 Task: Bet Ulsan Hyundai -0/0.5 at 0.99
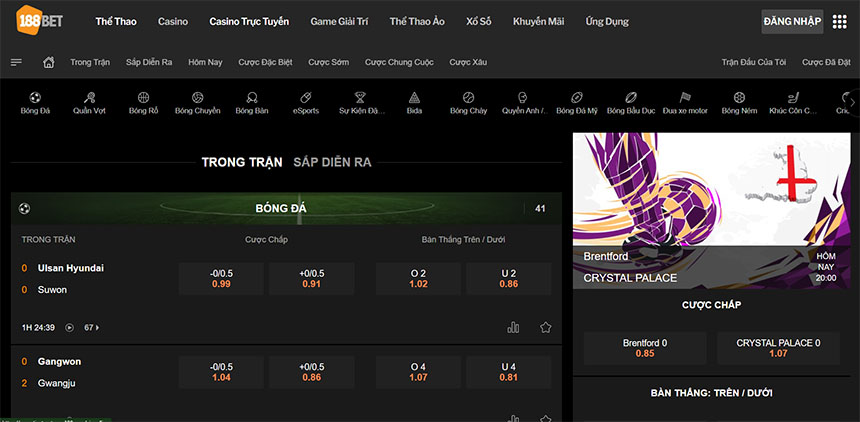pos(221,279)
